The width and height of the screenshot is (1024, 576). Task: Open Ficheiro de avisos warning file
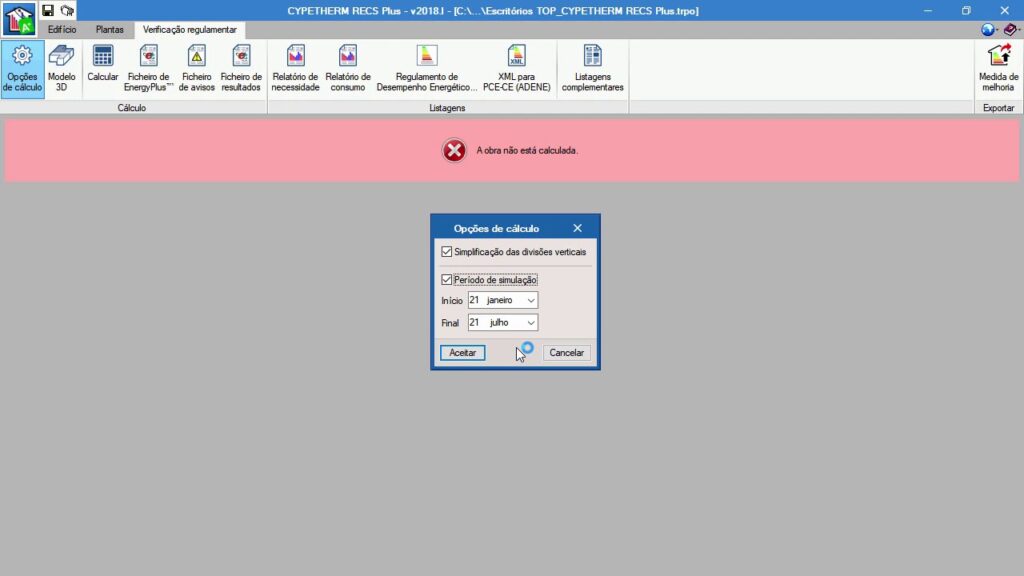pos(197,67)
